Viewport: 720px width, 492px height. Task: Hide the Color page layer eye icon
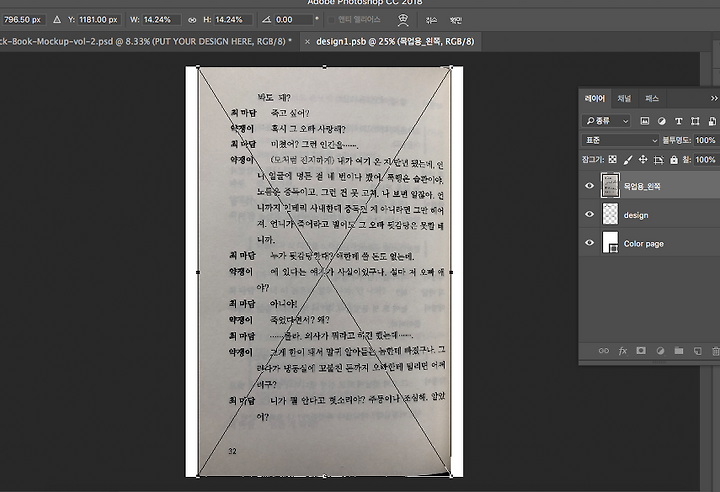click(x=590, y=243)
